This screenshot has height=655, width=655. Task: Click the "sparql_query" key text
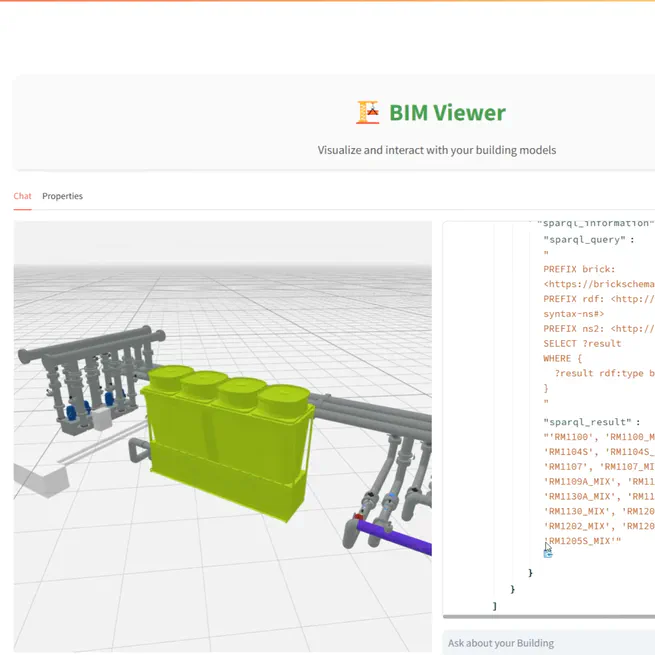coord(585,240)
